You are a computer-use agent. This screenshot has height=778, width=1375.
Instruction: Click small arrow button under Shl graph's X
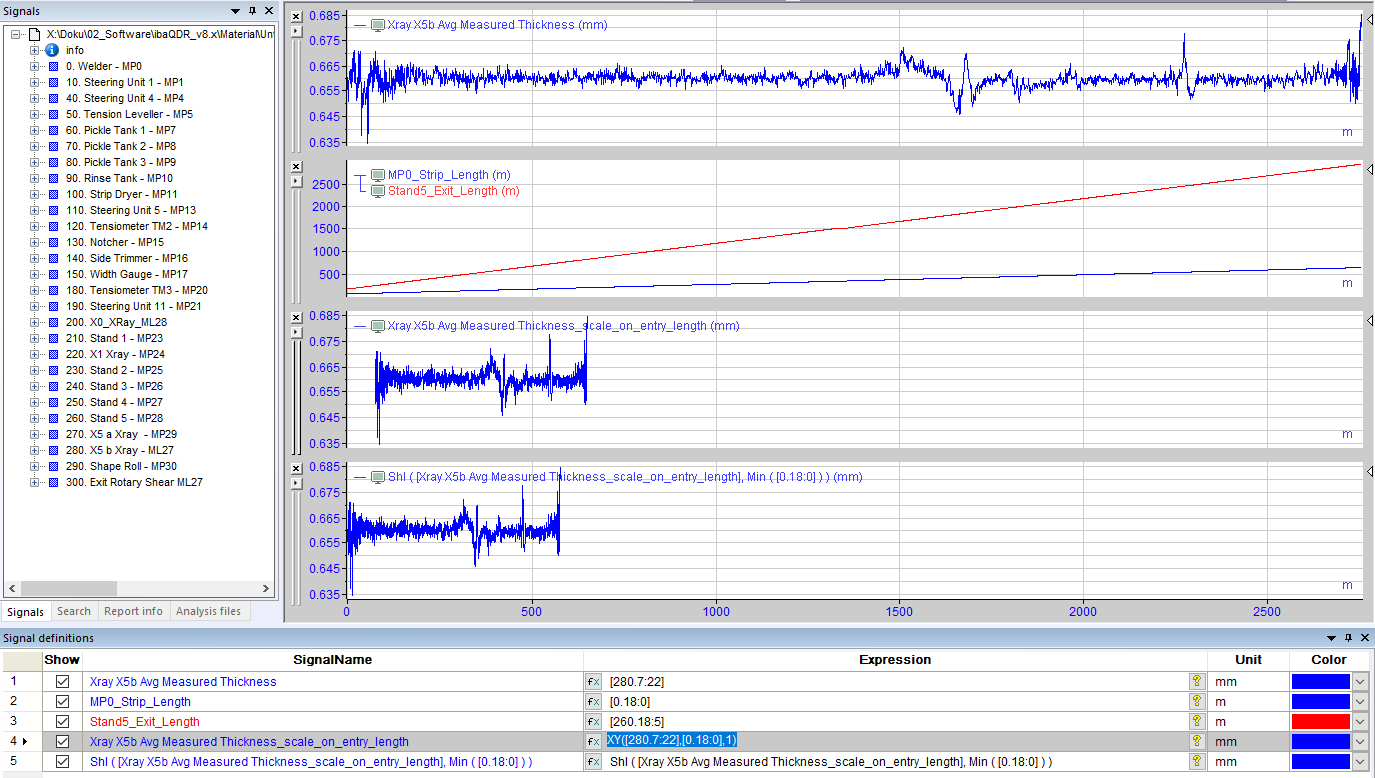coord(295,483)
